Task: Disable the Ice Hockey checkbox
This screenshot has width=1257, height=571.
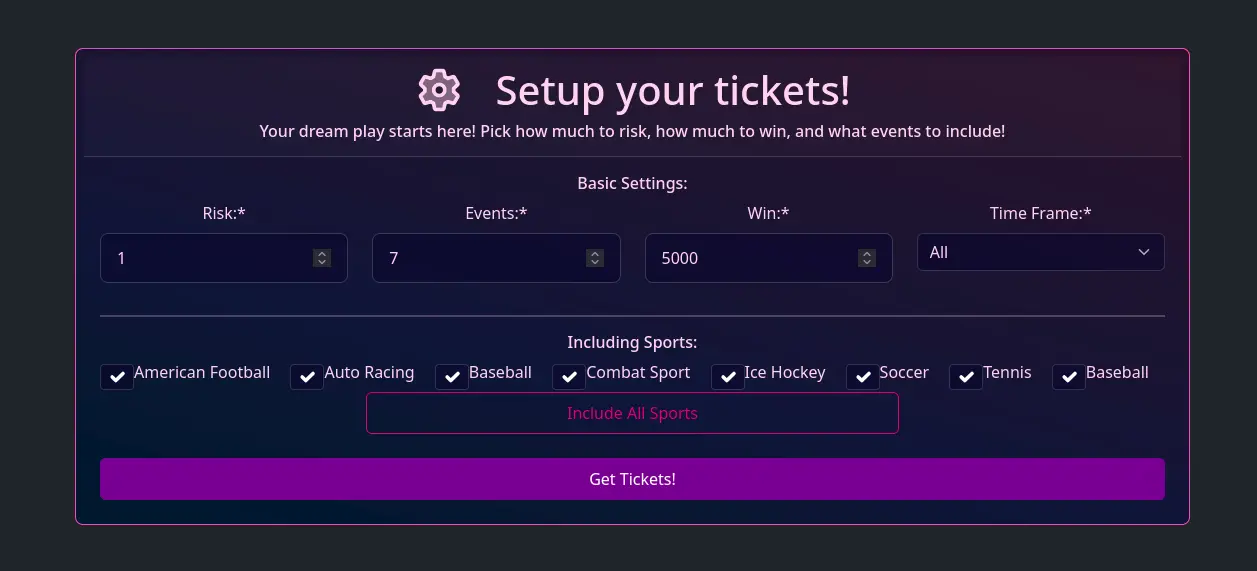Action: point(727,377)
